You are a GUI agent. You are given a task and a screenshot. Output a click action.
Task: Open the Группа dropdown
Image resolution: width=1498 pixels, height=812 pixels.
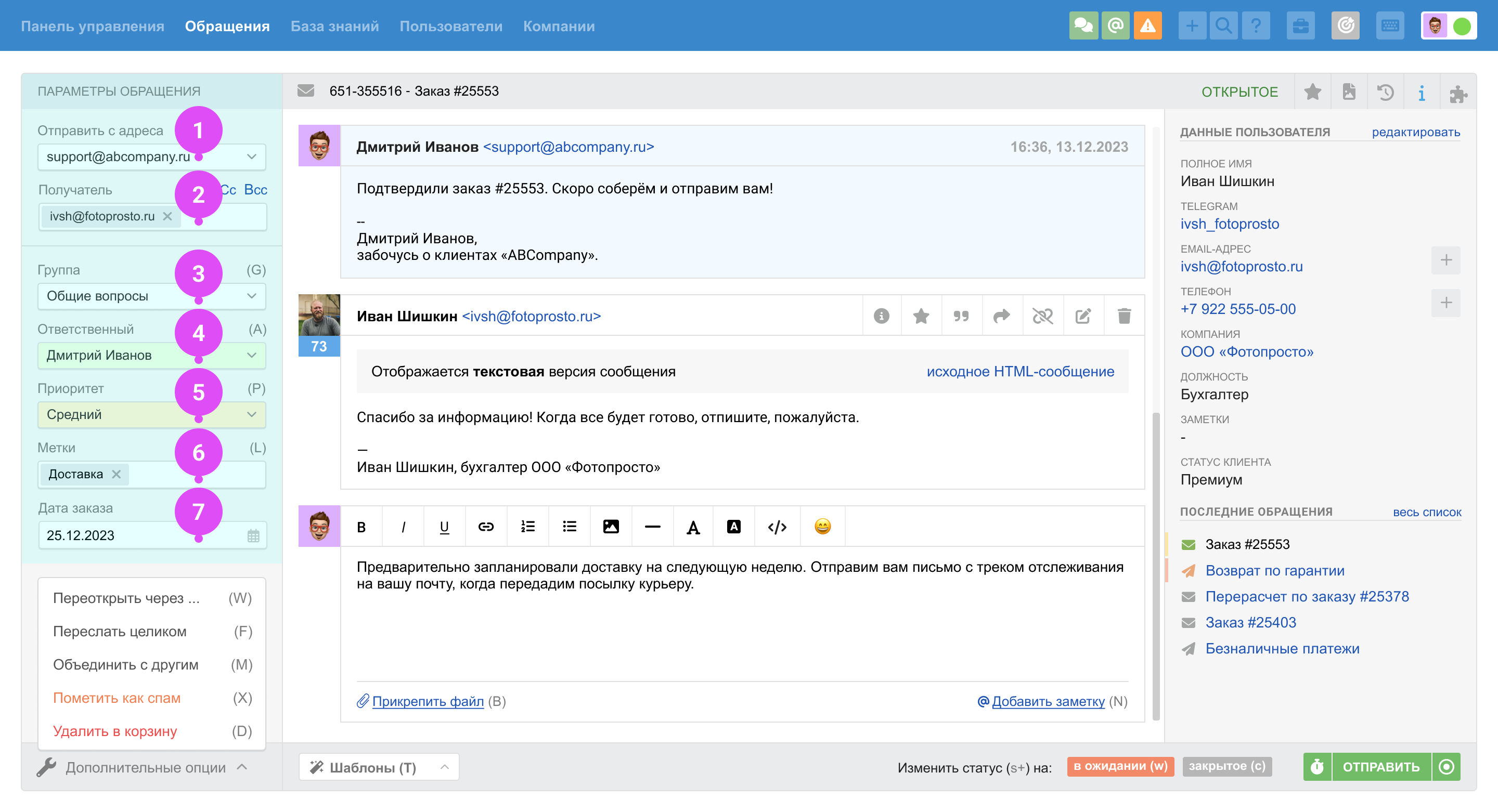tap(151, 296)
